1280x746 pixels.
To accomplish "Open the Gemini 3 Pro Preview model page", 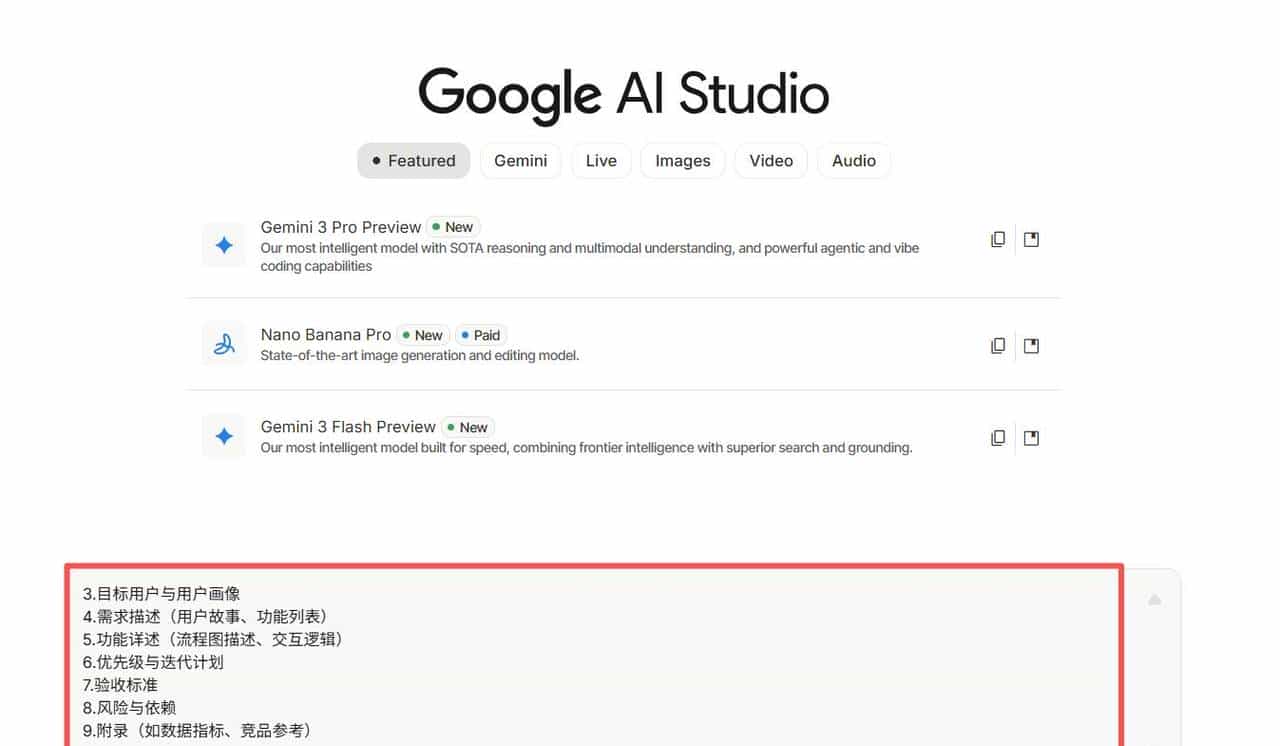I will coord(340,227).
